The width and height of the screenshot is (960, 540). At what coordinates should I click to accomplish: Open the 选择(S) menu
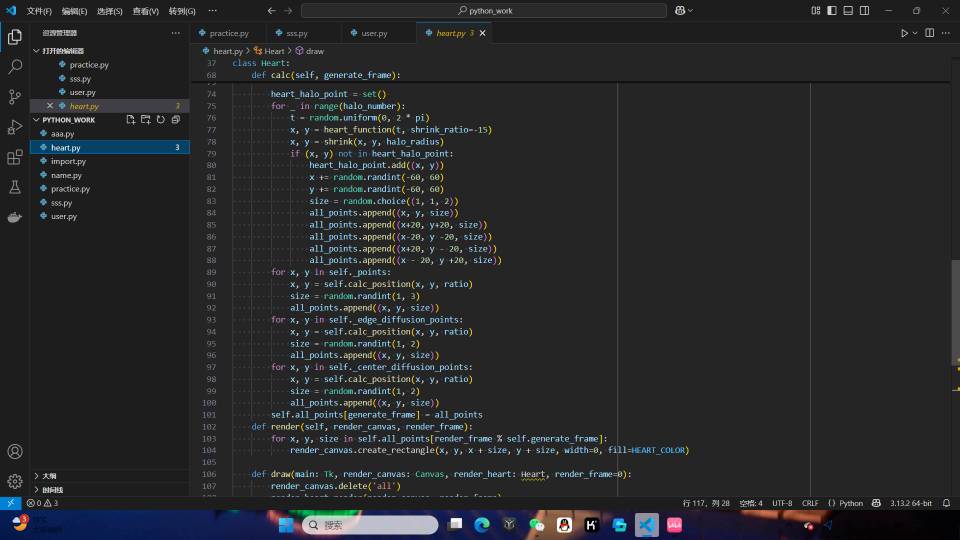(x=110, y=11)
